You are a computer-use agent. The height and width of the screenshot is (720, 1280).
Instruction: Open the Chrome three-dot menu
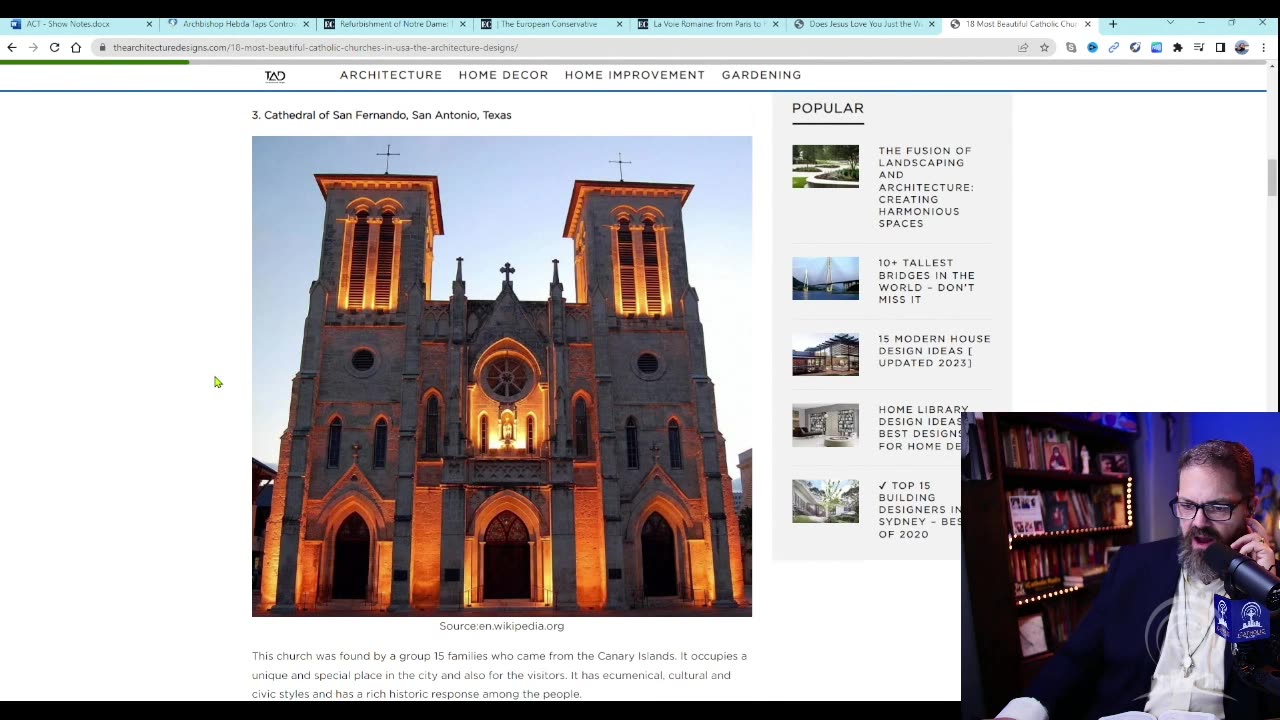point(1264,47)
